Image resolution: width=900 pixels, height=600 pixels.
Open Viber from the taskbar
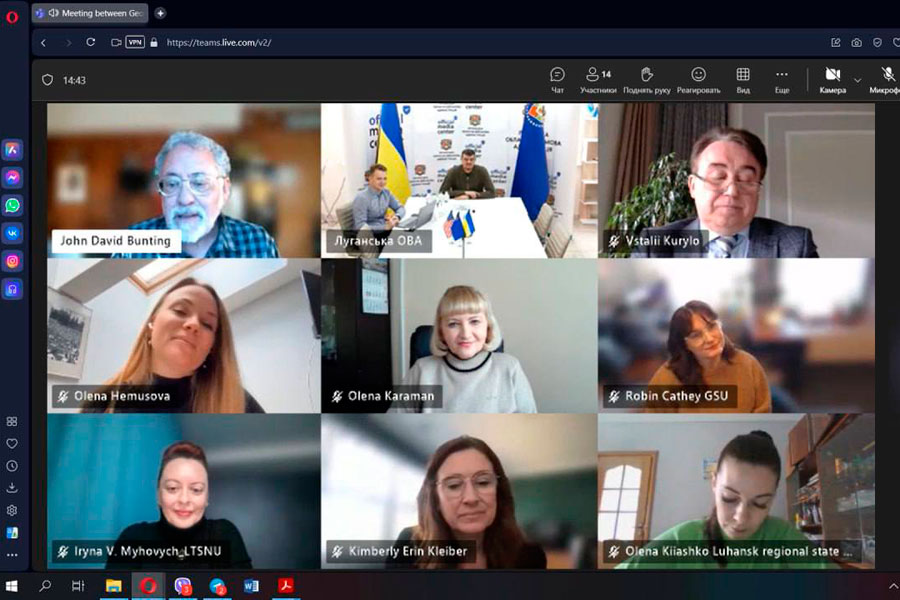(x=183, y=586)
